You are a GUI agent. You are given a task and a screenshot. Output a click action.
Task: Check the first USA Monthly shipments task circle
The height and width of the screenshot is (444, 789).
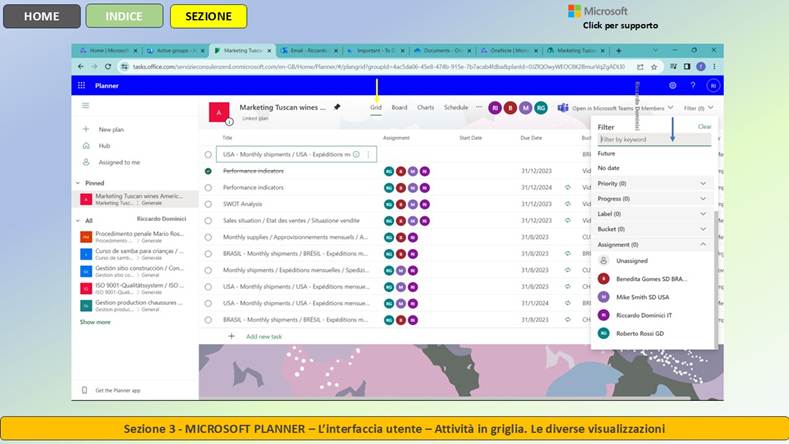208,155
